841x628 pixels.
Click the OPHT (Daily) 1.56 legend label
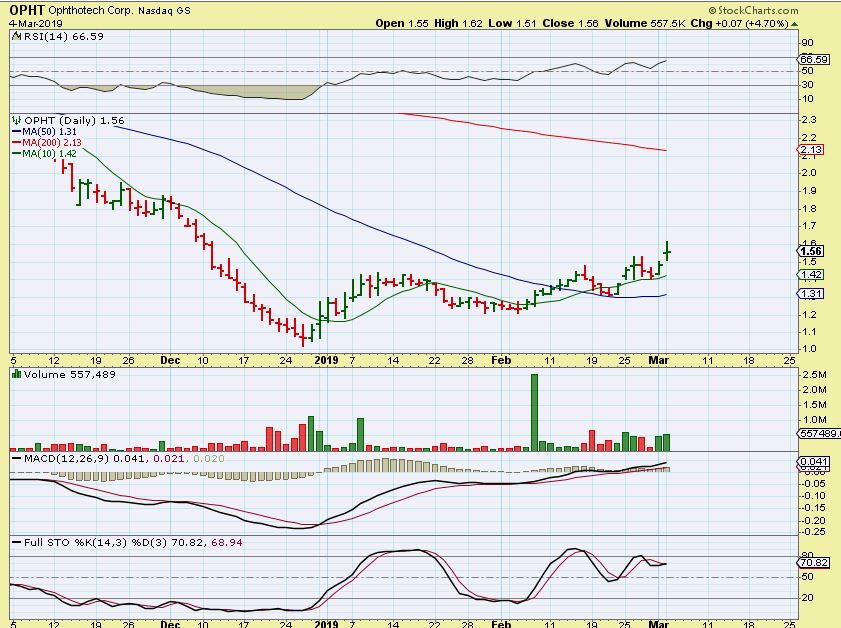coord(74,121)
